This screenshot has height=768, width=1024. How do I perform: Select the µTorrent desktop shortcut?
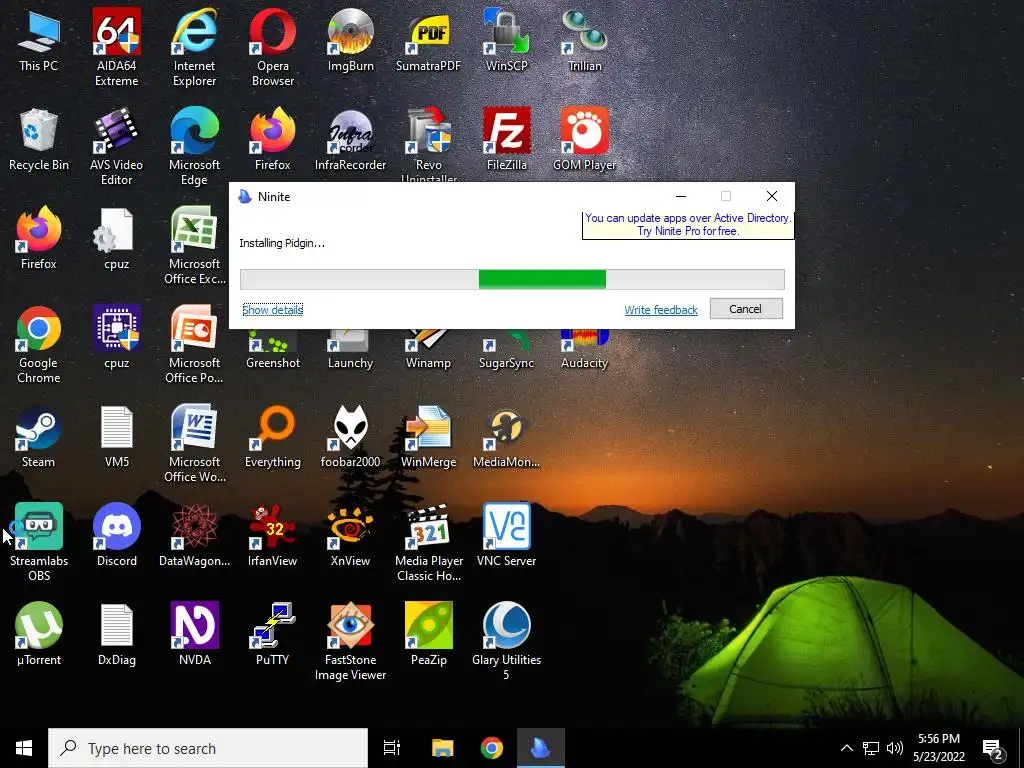pos(39,635)
